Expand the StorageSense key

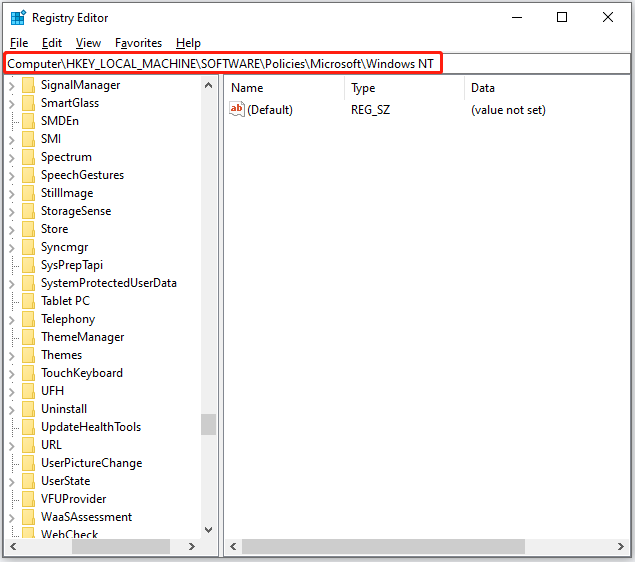(x=12, y=212)
